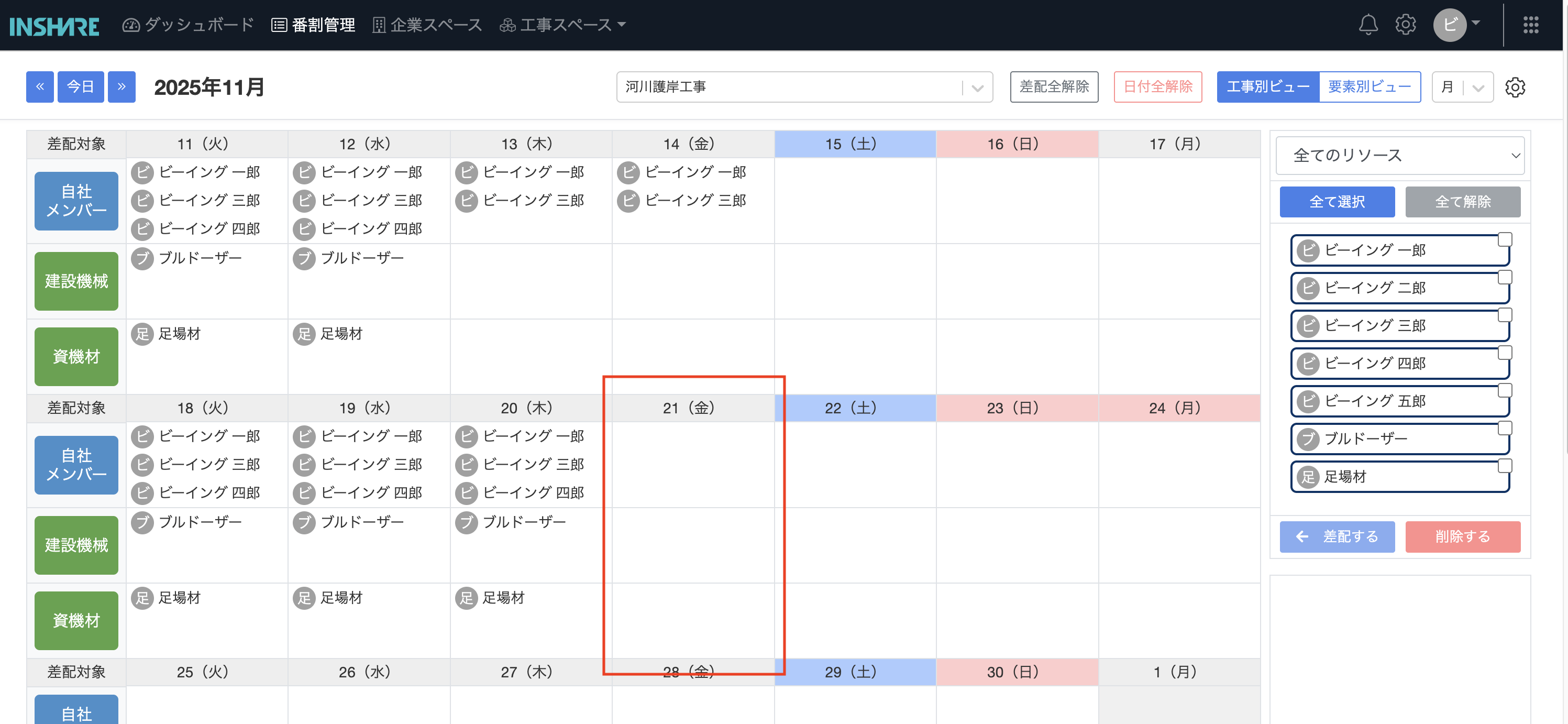This screenshot has width=1568, height=724.
Task: Select 自社メンバー row label for week of 11
Action: coord(76,201)
